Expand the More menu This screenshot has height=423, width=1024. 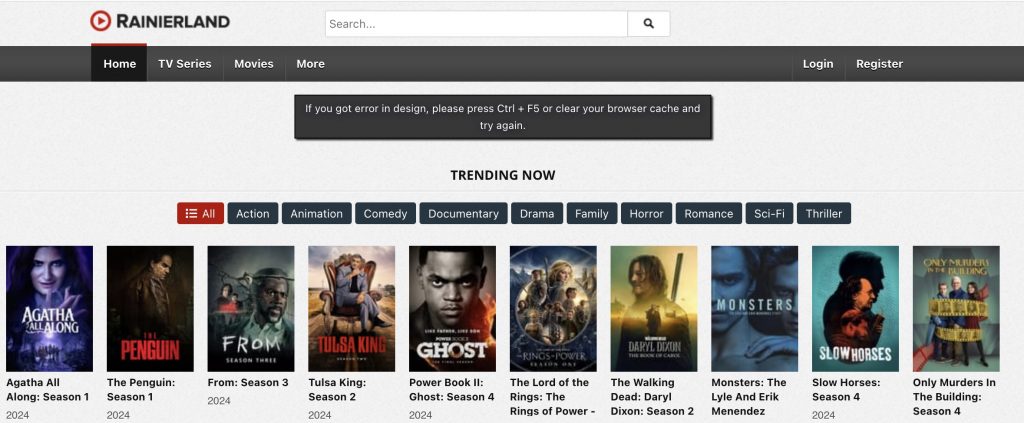310,64
